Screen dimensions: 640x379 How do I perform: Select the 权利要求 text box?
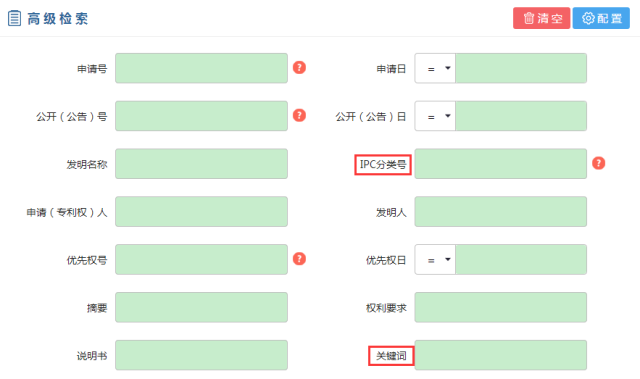pos(501,307)
